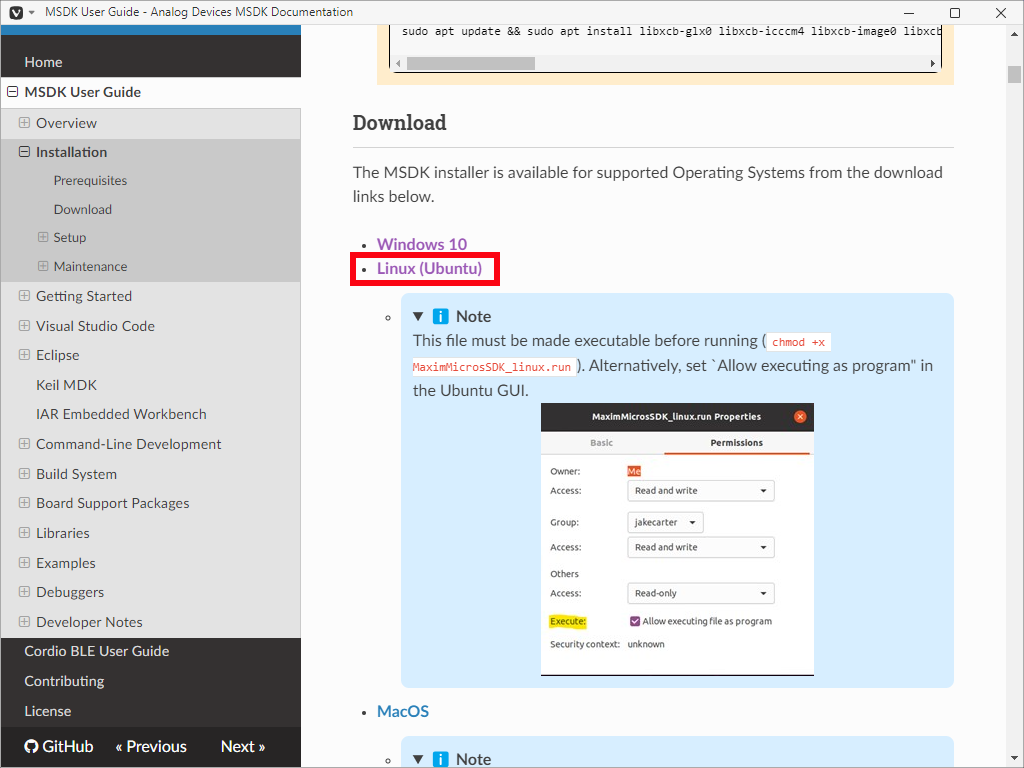Click the info icon in the MacOS Note
Screen dimensions: 1024x768
coord(441,759)
